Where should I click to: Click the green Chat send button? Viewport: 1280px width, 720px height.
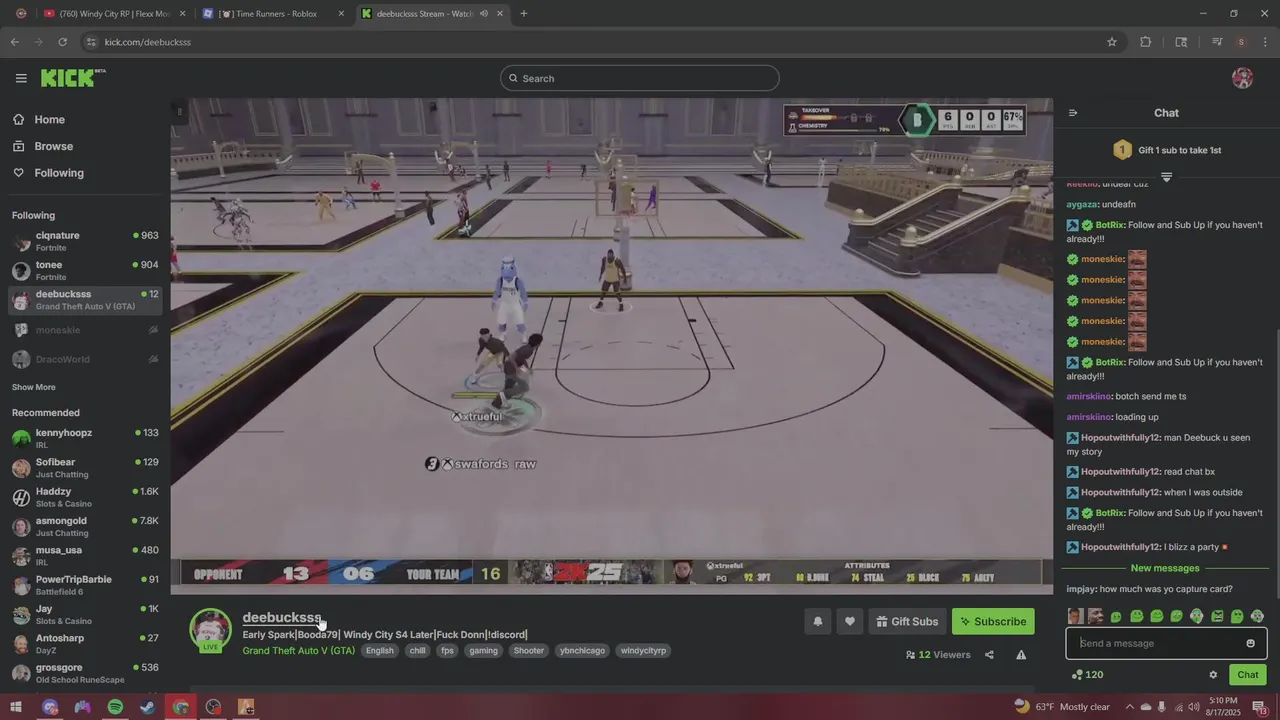[x=1247, y=675]
